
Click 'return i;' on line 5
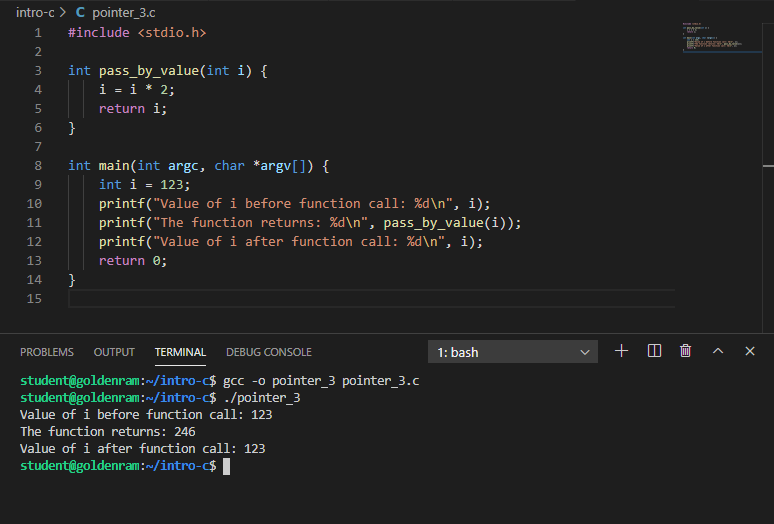pos(133,109)
